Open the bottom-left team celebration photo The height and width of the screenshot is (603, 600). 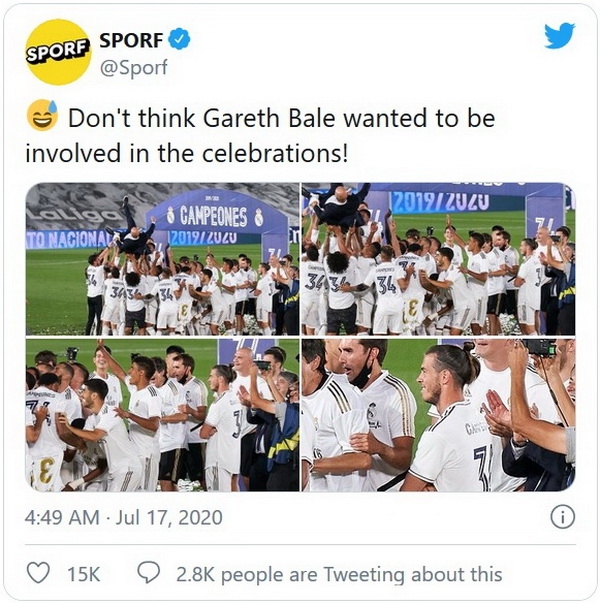[x=162, y=415]
